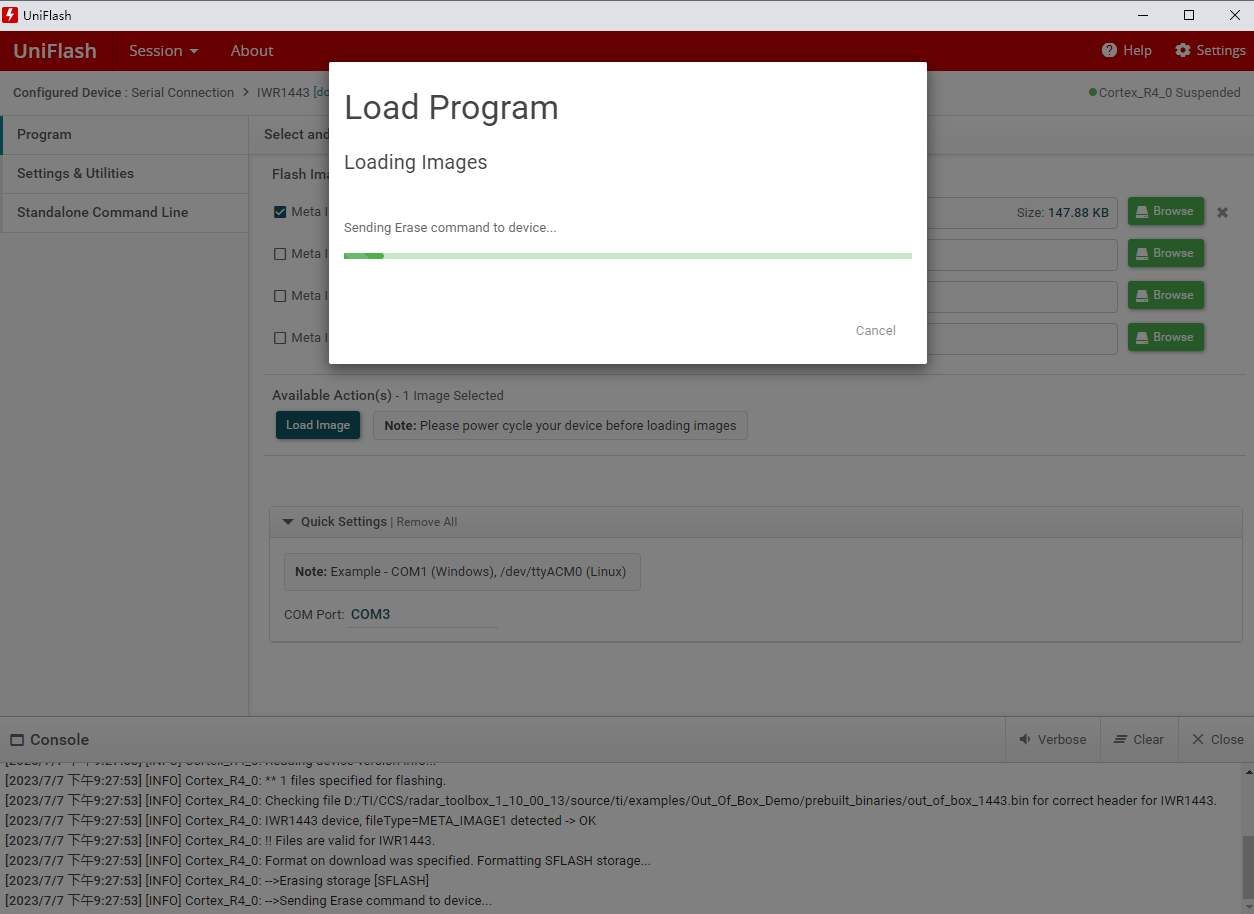Click the power cycle note text
Image resolution: width=1254 pixels, height=914 pixels.
pos(560,426)
